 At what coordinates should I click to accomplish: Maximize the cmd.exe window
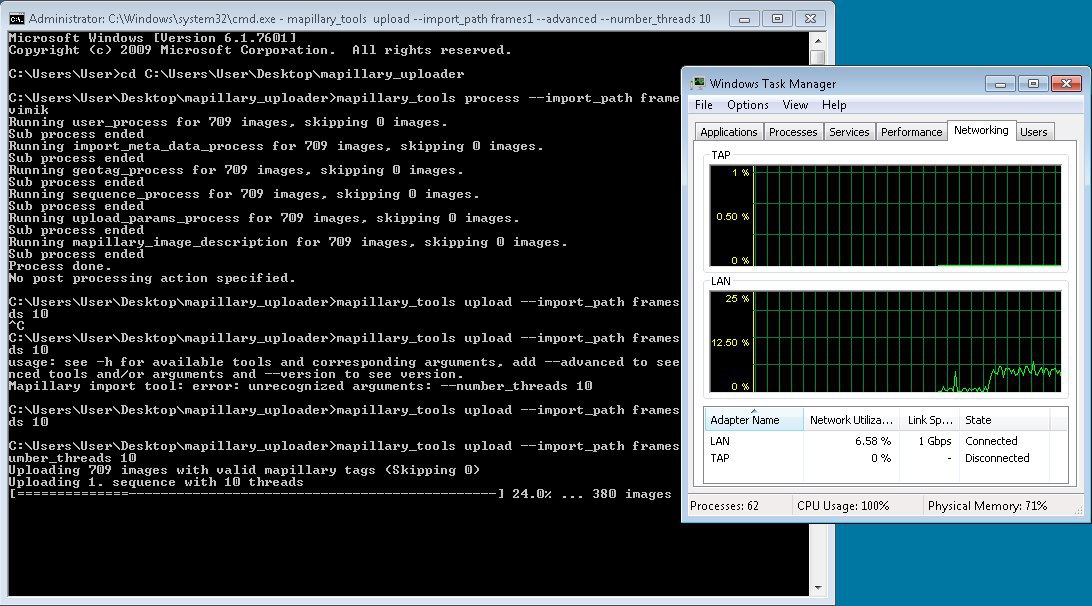[777, 19]
